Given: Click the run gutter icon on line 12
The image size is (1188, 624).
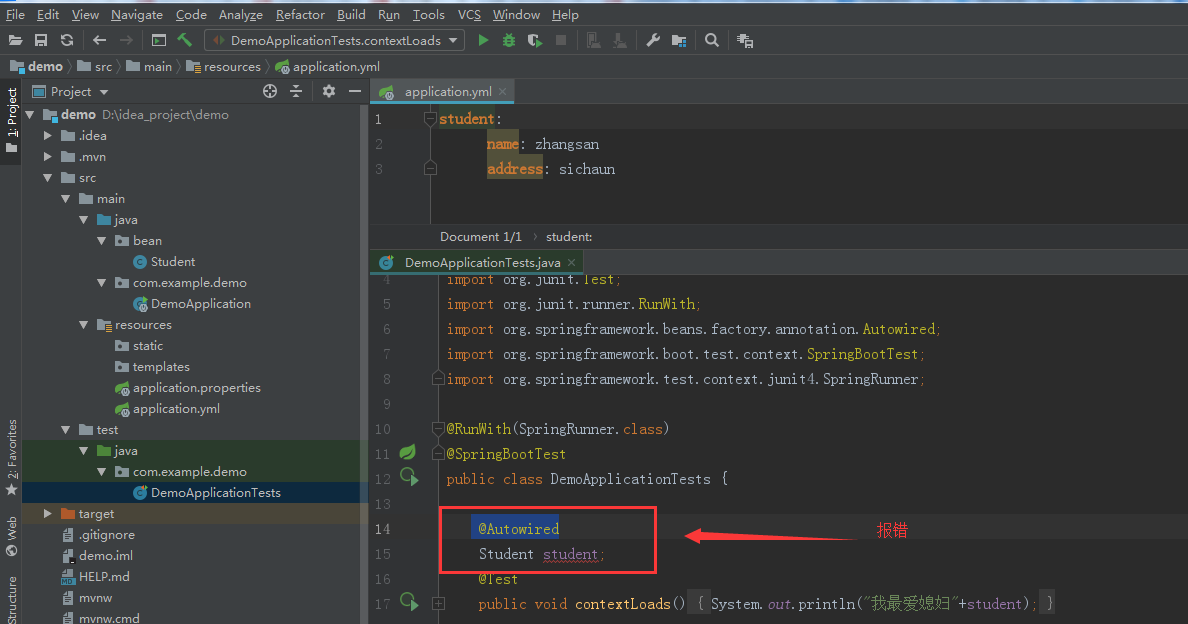Looking at the screenshot, I should [x=409, y=477].
